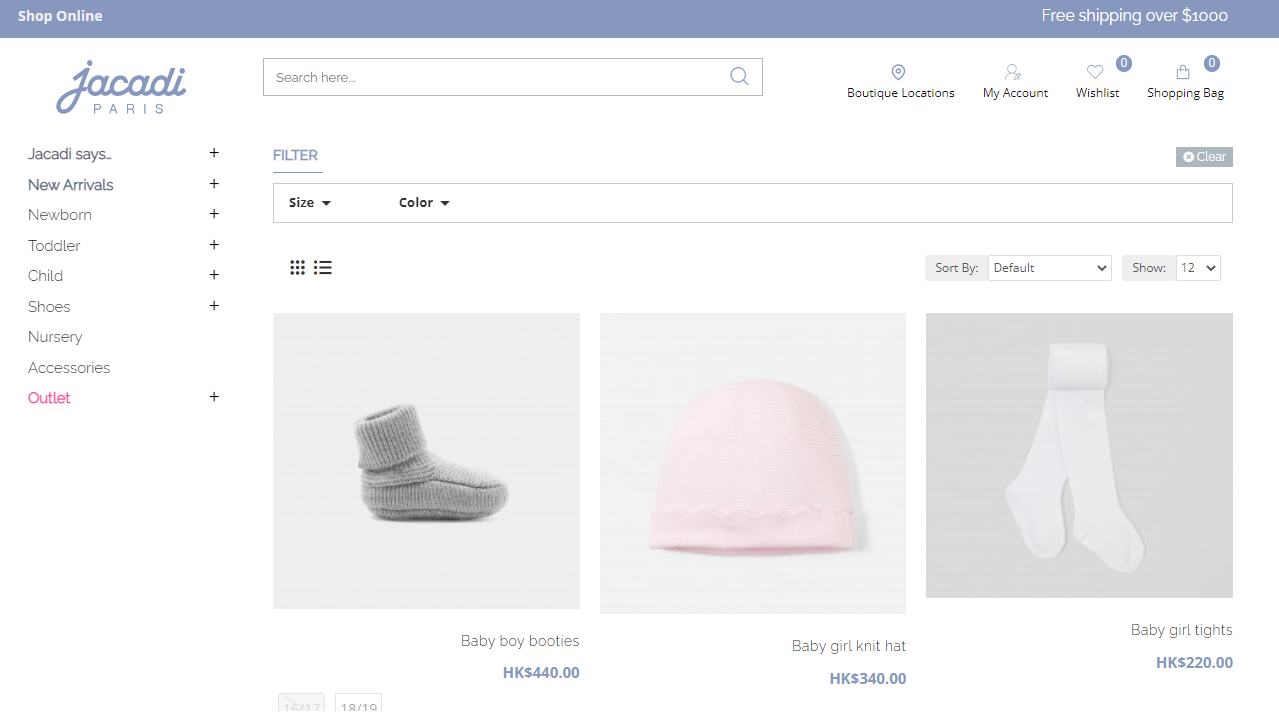Open the Size filter dropdown
The image size is (1279, 712).
(309, 202)
